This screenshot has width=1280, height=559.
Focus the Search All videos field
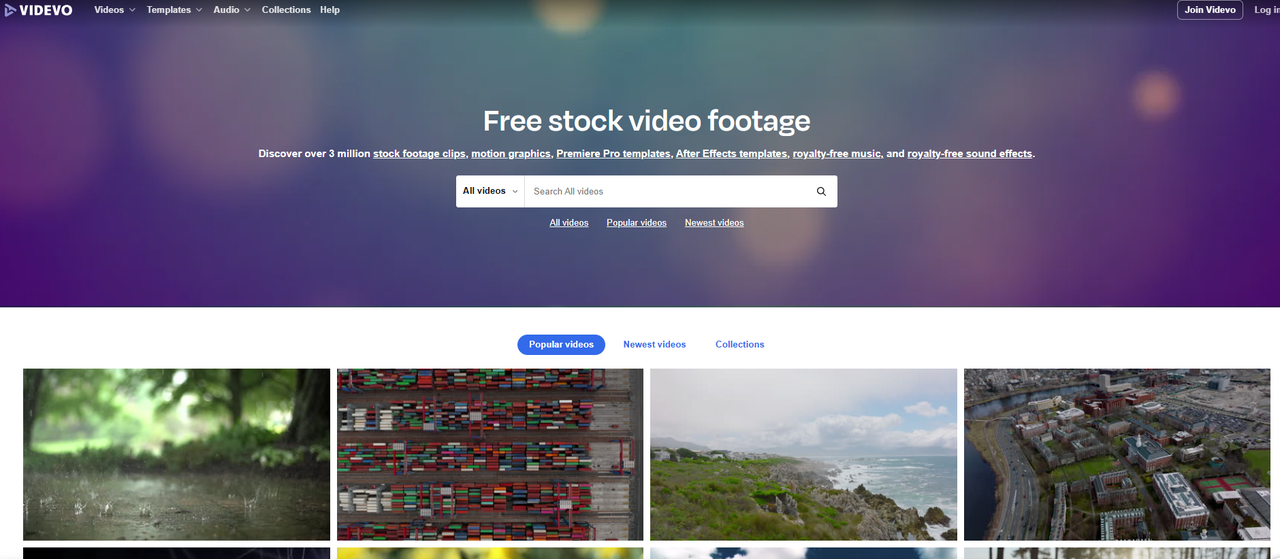coord(666,191)
